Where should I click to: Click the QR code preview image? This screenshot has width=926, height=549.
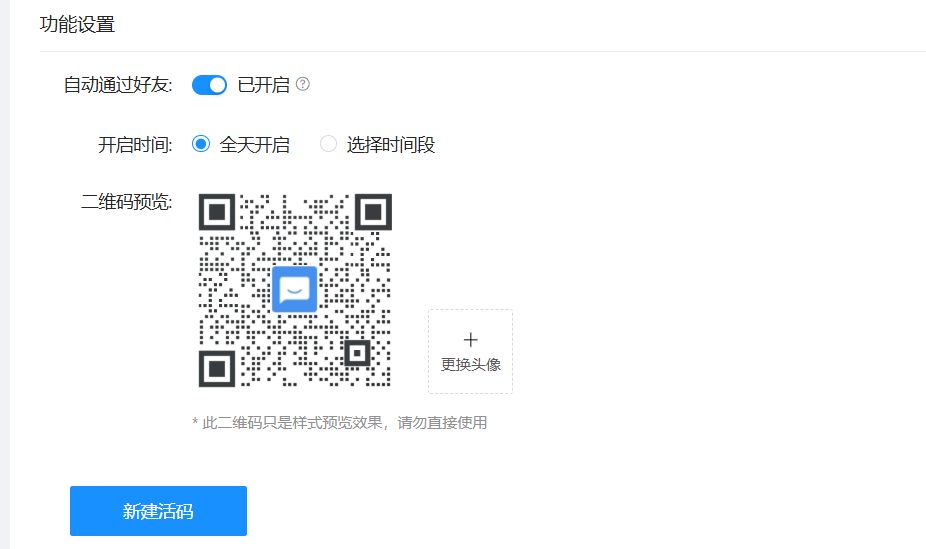pos(295,290)
